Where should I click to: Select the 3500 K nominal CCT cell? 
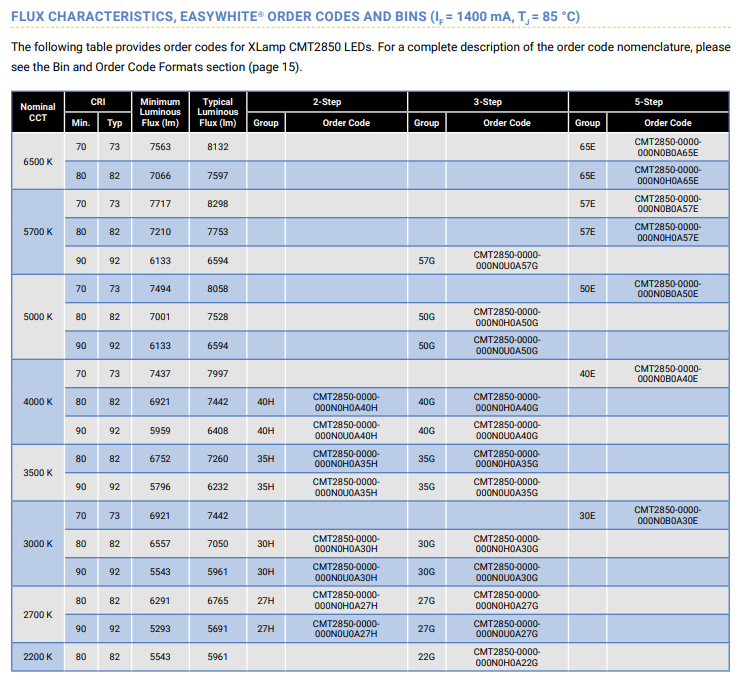[38, 472]
